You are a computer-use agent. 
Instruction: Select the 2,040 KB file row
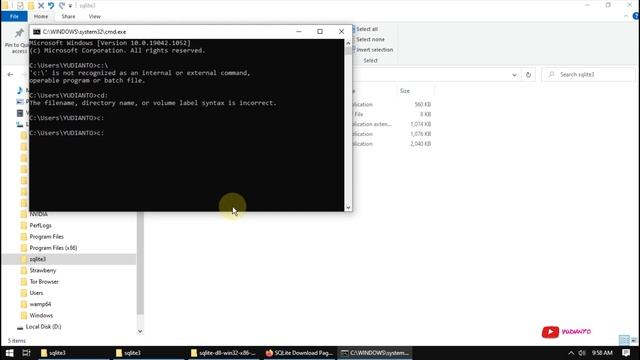[392, 144]
